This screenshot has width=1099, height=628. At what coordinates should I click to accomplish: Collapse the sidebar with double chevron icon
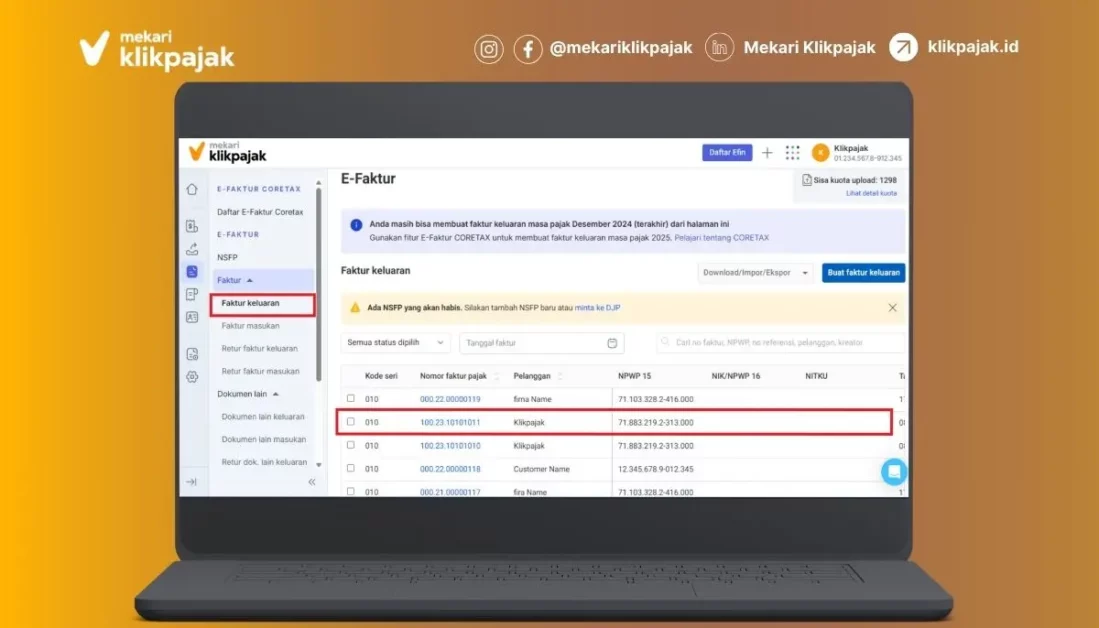click(x=312, y=482)
